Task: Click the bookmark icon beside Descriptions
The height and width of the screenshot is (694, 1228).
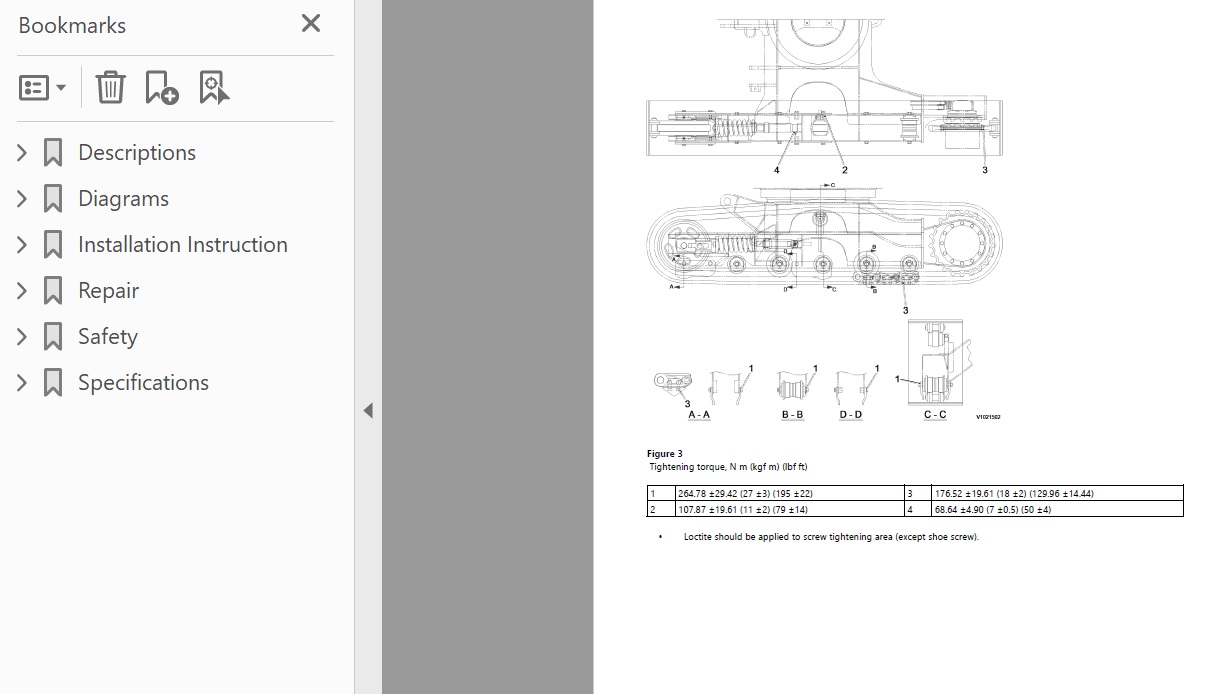Action: (x=53, y=153)
